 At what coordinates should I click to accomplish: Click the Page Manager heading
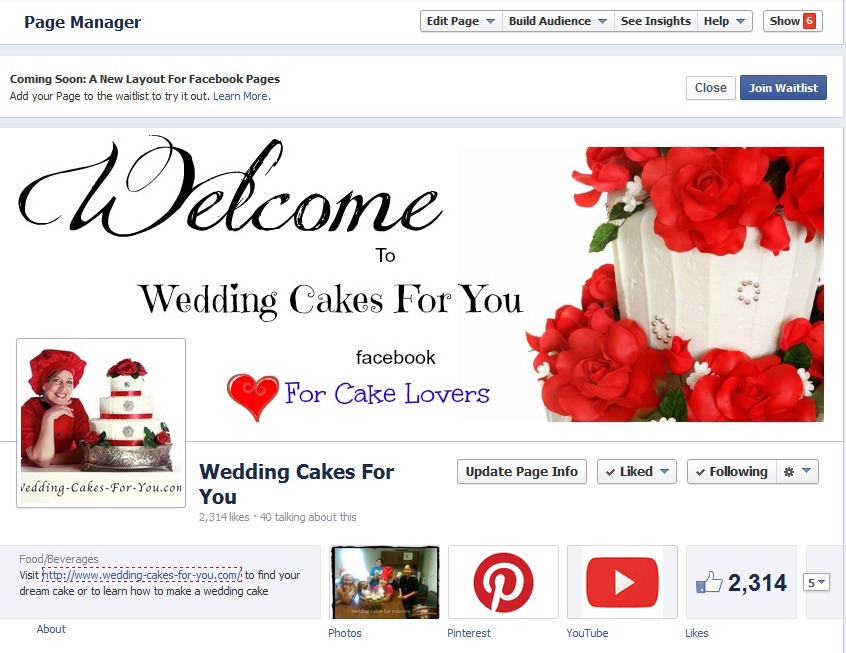pyautogui.click(x=83, y=22)
